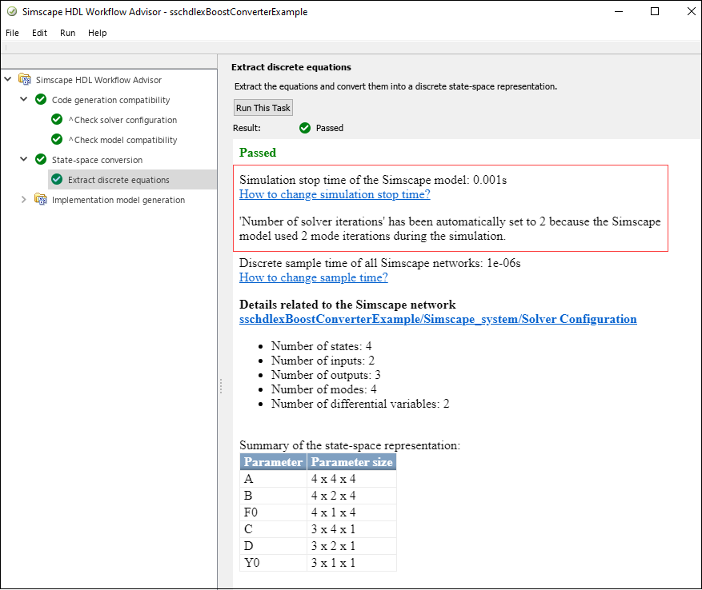This screenshot has width=702, height=590.
Task: Click the Simscape HDL Workflow Advisor folder icon
Action: [25, 79]
